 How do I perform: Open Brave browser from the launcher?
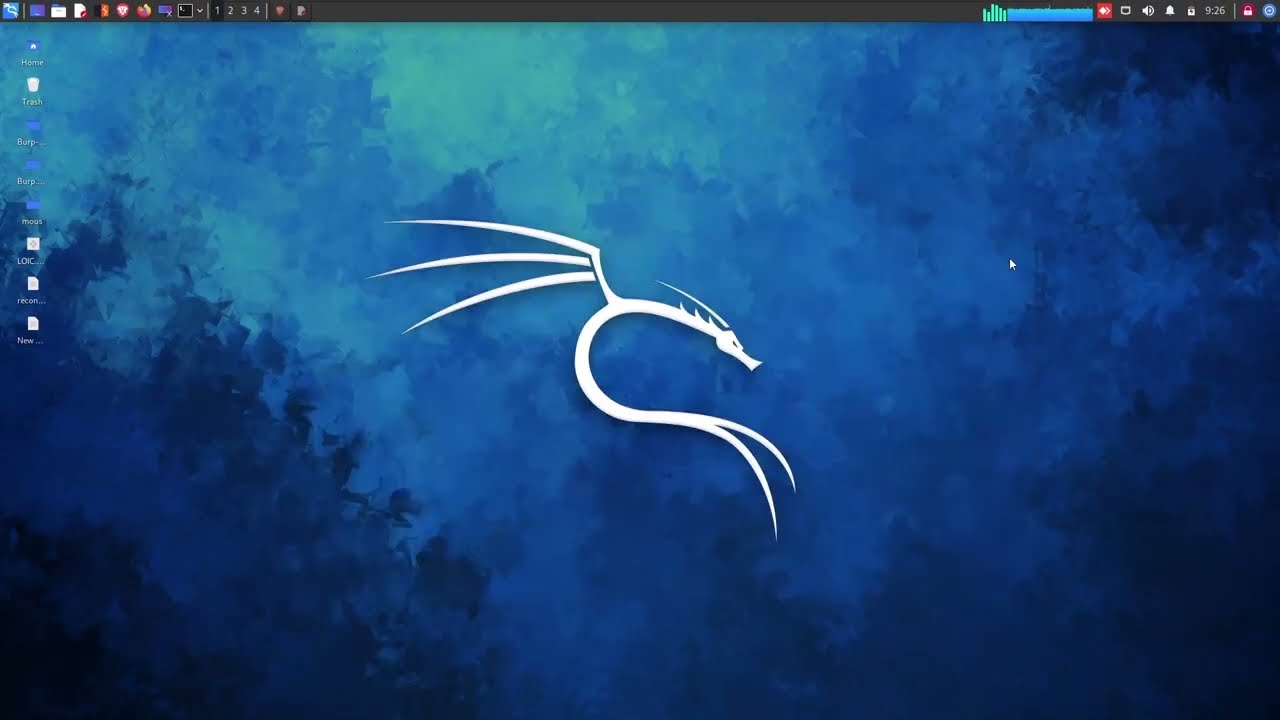[123, 11]
